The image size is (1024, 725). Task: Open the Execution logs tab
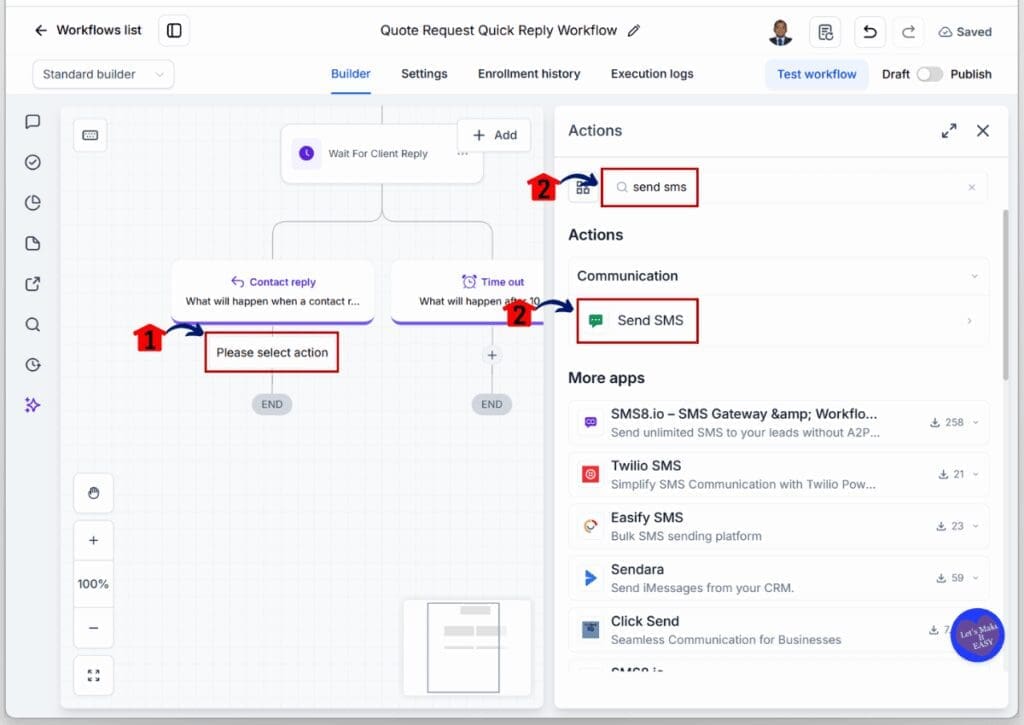(652, 74)
